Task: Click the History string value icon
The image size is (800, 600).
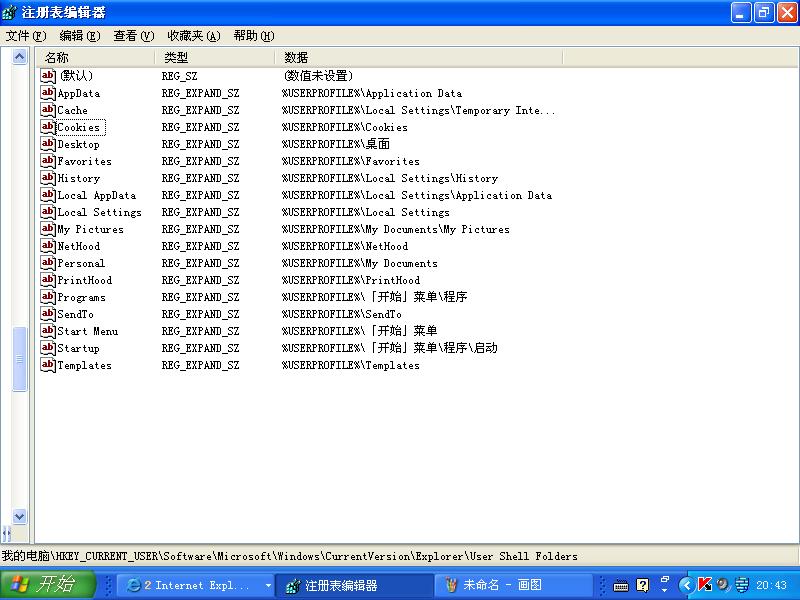Action: click(48, 178)
